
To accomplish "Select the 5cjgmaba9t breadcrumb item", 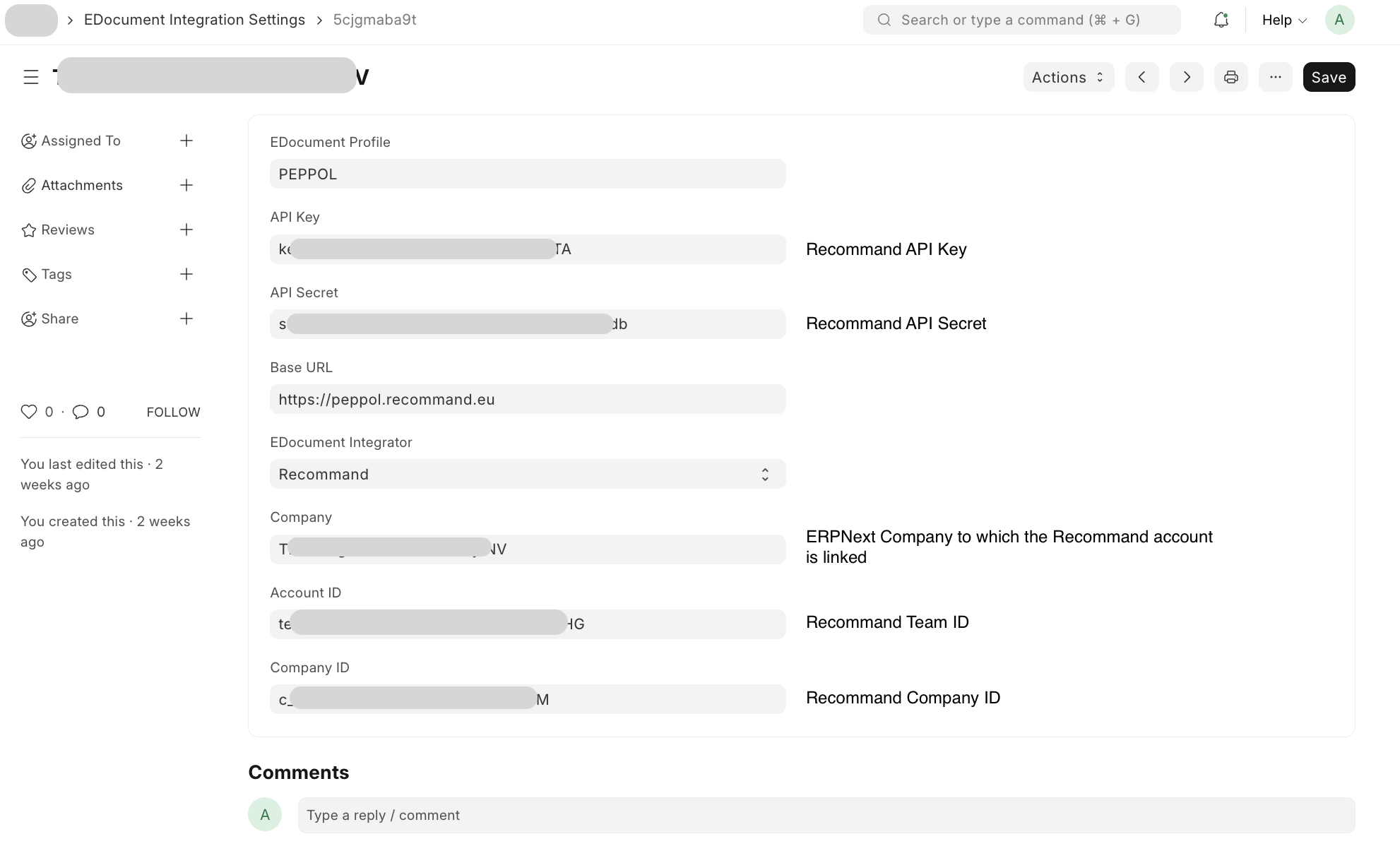I will [374, 20].
